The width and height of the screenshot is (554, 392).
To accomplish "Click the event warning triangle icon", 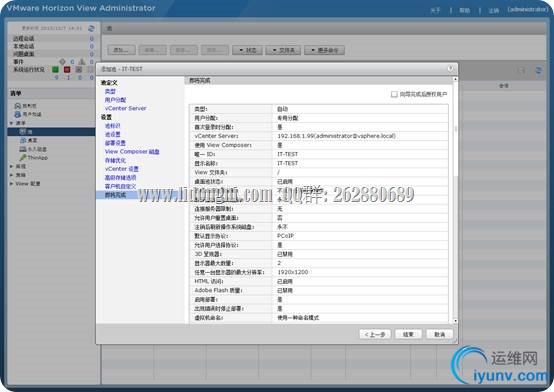I will (82, 62).
